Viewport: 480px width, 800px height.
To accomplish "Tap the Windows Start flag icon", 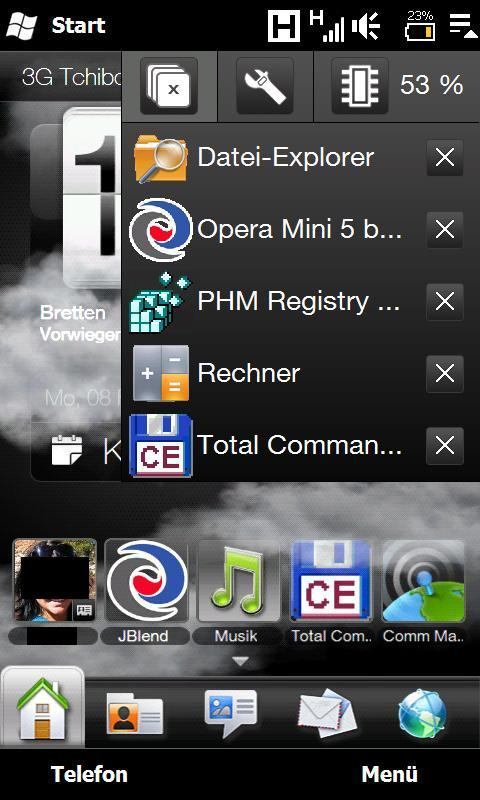I will (22, 25).
